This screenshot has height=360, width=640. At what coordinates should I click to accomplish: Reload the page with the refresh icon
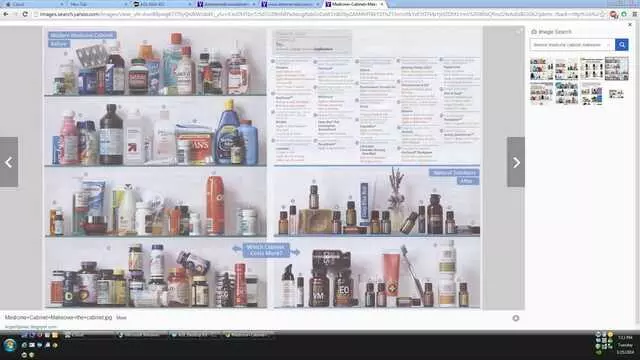(x=25, y=14)
